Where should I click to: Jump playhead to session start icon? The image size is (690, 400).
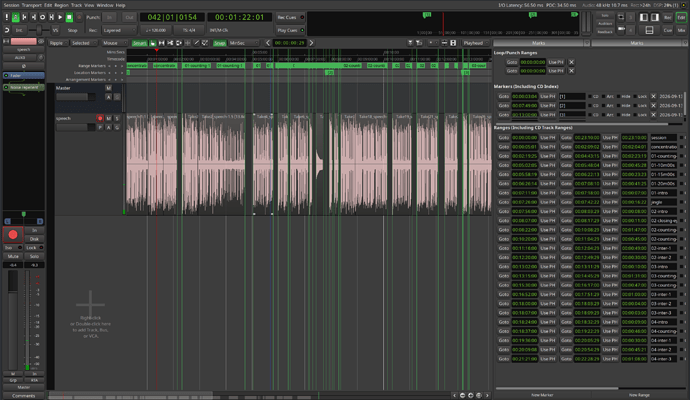tap(25, 17)
